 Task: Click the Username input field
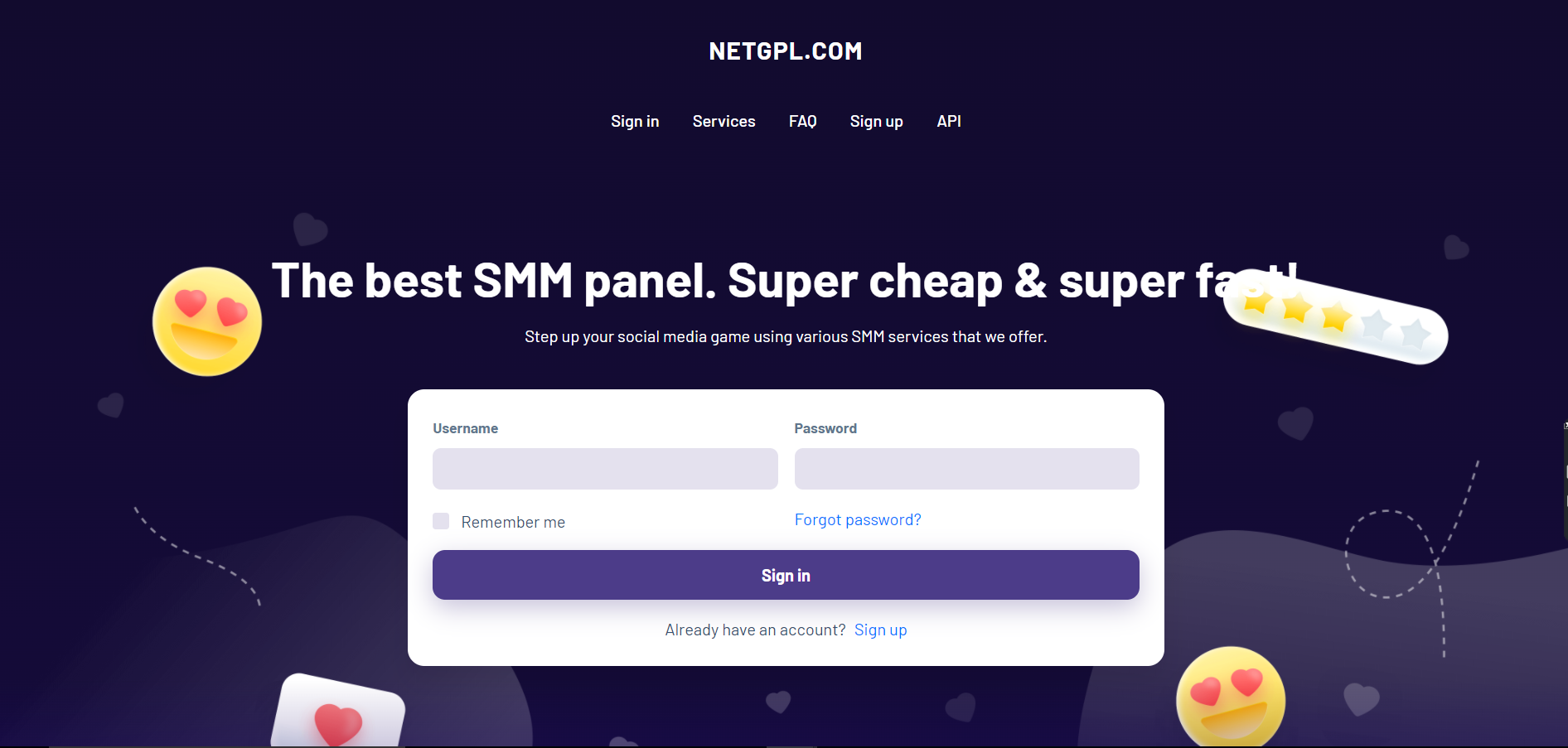tap(605, 469)
